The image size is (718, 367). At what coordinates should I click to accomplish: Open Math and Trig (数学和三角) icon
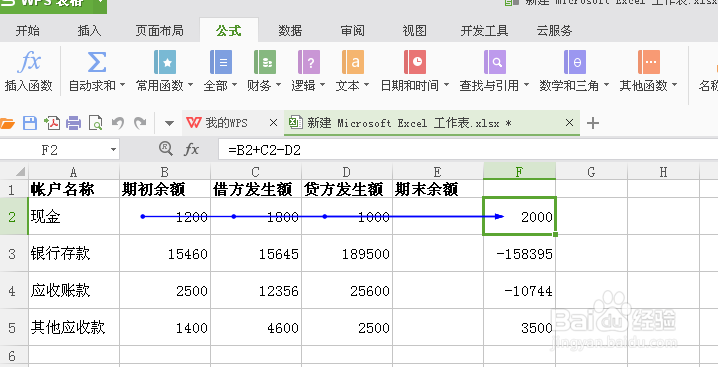pyautogui.click(x=575, y=62)
